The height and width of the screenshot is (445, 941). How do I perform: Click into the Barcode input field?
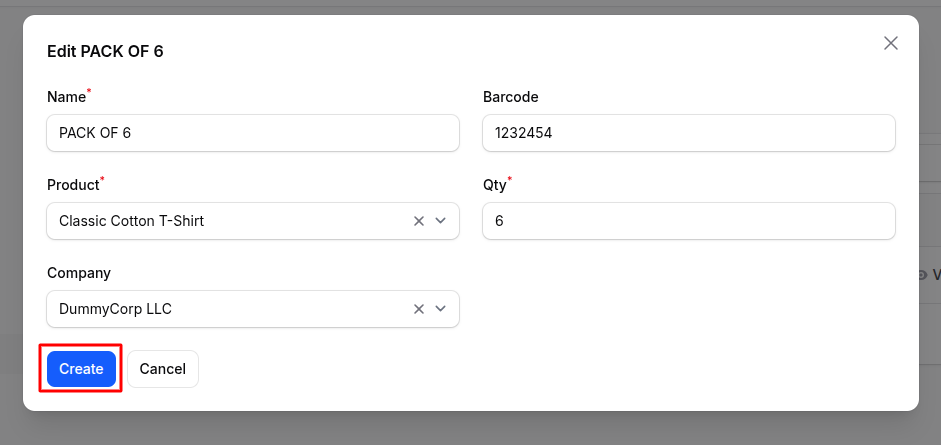point(688,132)
